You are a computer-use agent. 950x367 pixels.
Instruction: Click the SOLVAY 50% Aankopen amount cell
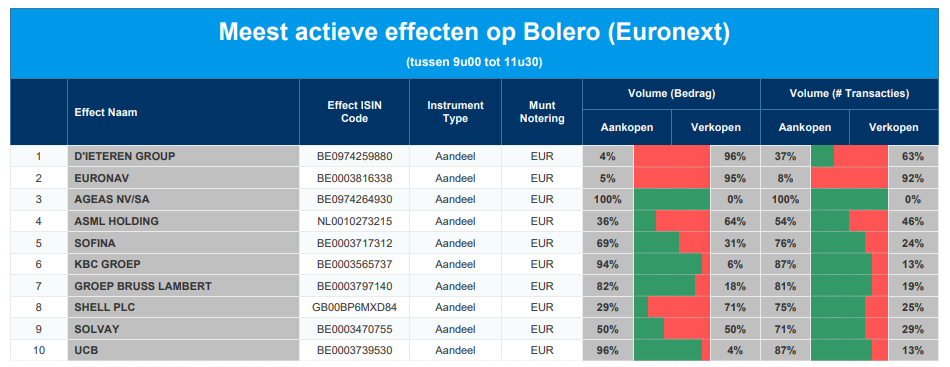(x=608, y=329)
